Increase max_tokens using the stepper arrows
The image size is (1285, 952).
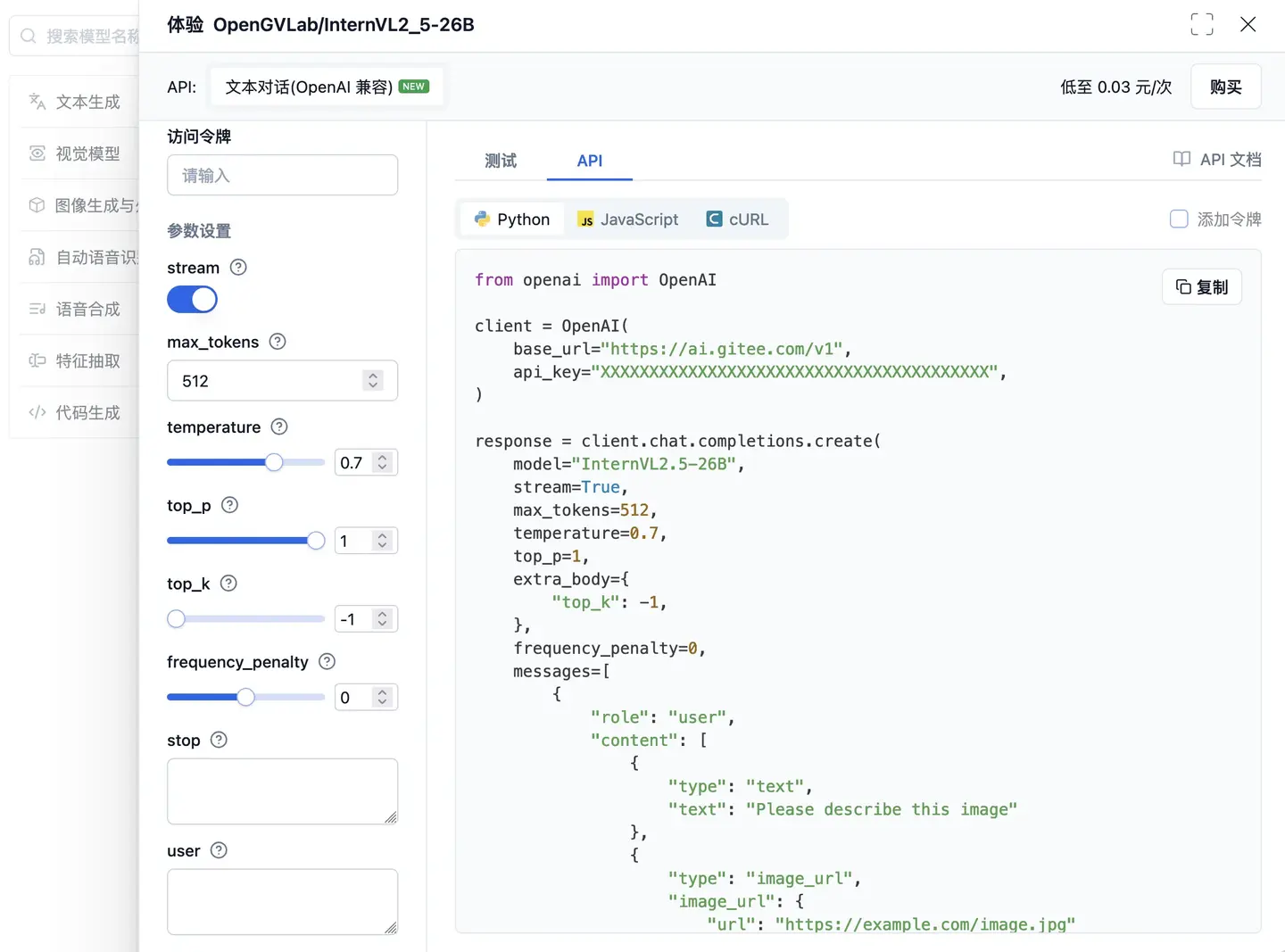(373, 376)
